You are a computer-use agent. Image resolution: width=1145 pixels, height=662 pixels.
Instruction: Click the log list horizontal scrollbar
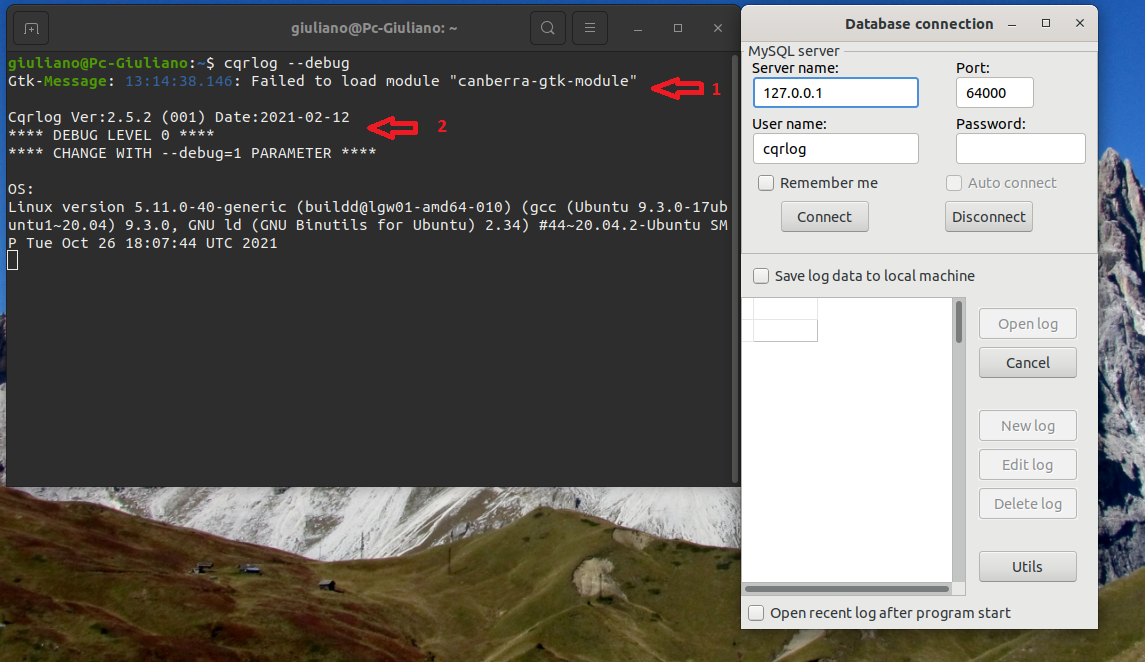(848, 588)
